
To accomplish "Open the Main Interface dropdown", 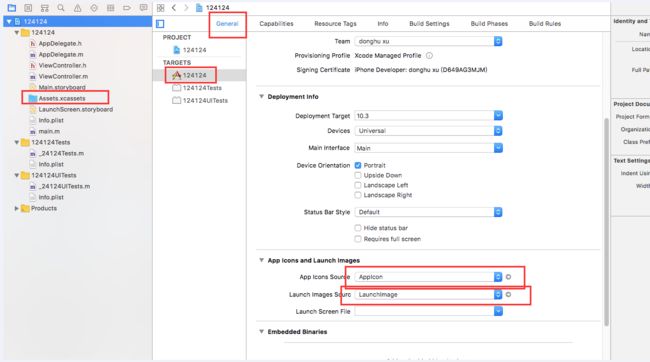I will (429, 148).
